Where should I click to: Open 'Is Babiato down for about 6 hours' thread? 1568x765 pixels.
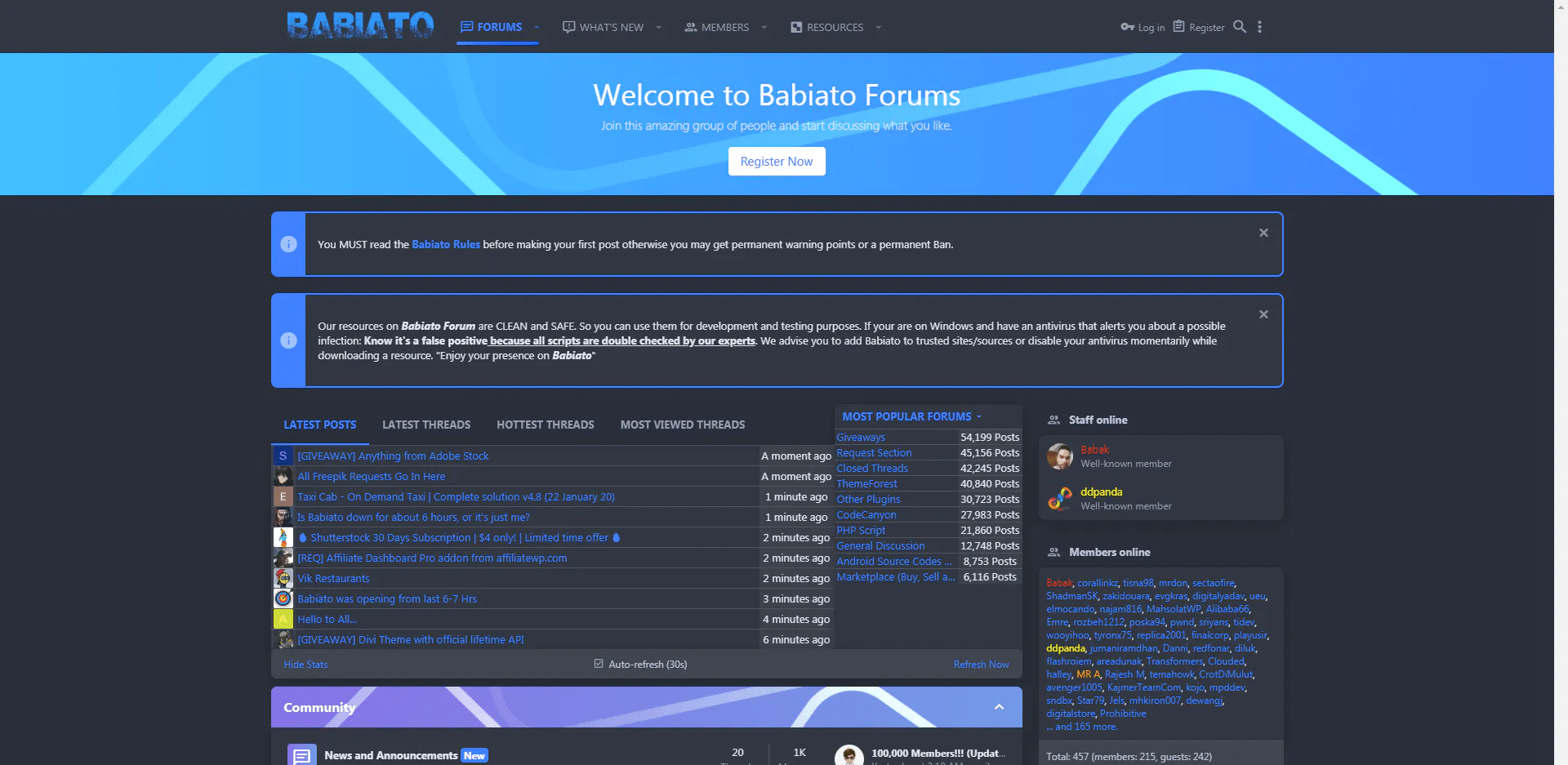coord(413,517)
